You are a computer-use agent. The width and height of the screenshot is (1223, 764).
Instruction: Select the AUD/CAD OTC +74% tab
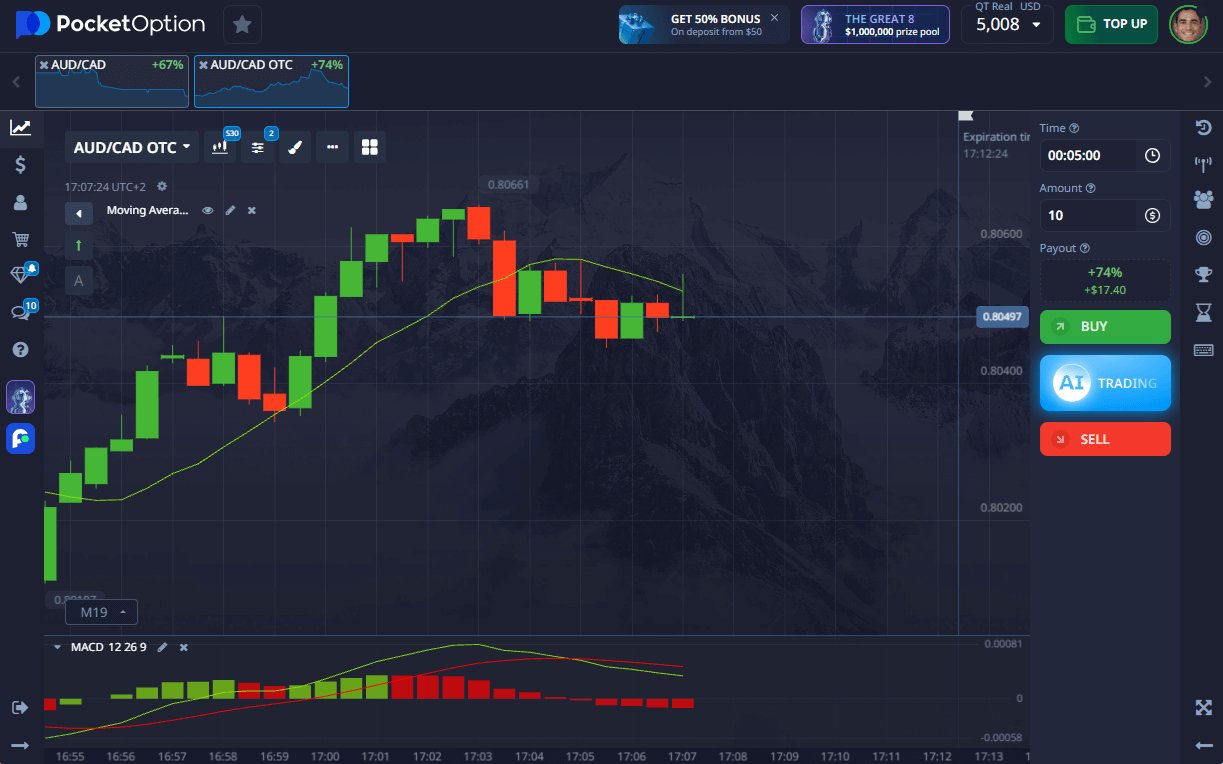click(271, 82)
